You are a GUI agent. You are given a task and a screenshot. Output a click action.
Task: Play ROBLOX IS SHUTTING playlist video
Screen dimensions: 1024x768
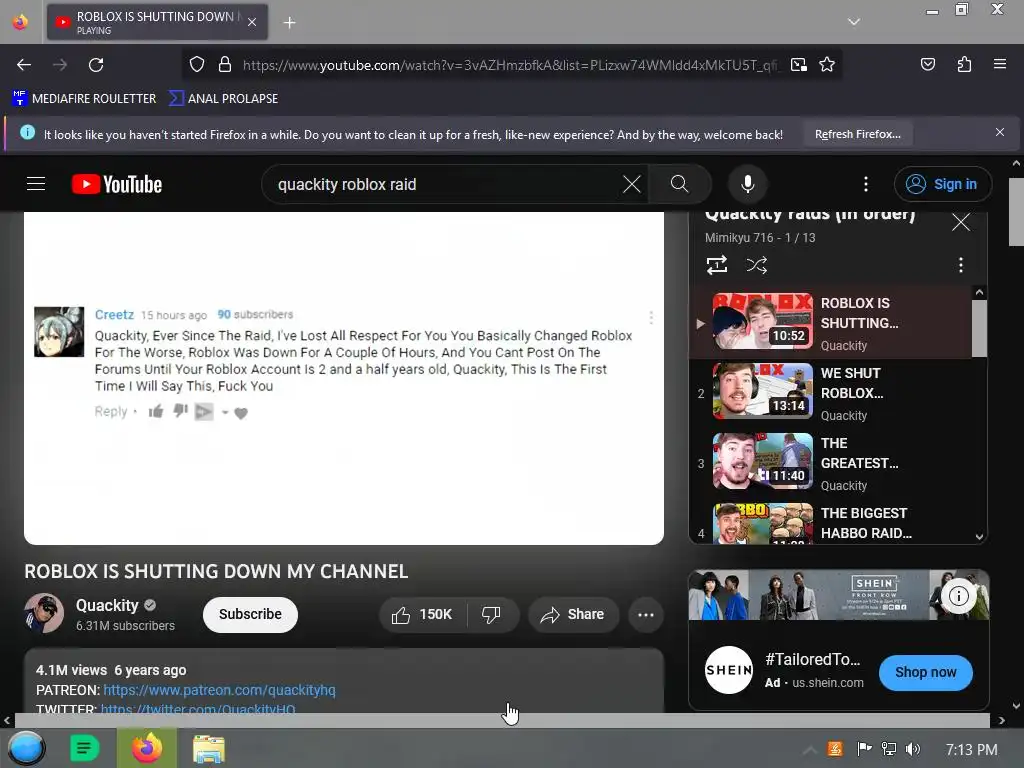tap(831, 323)
